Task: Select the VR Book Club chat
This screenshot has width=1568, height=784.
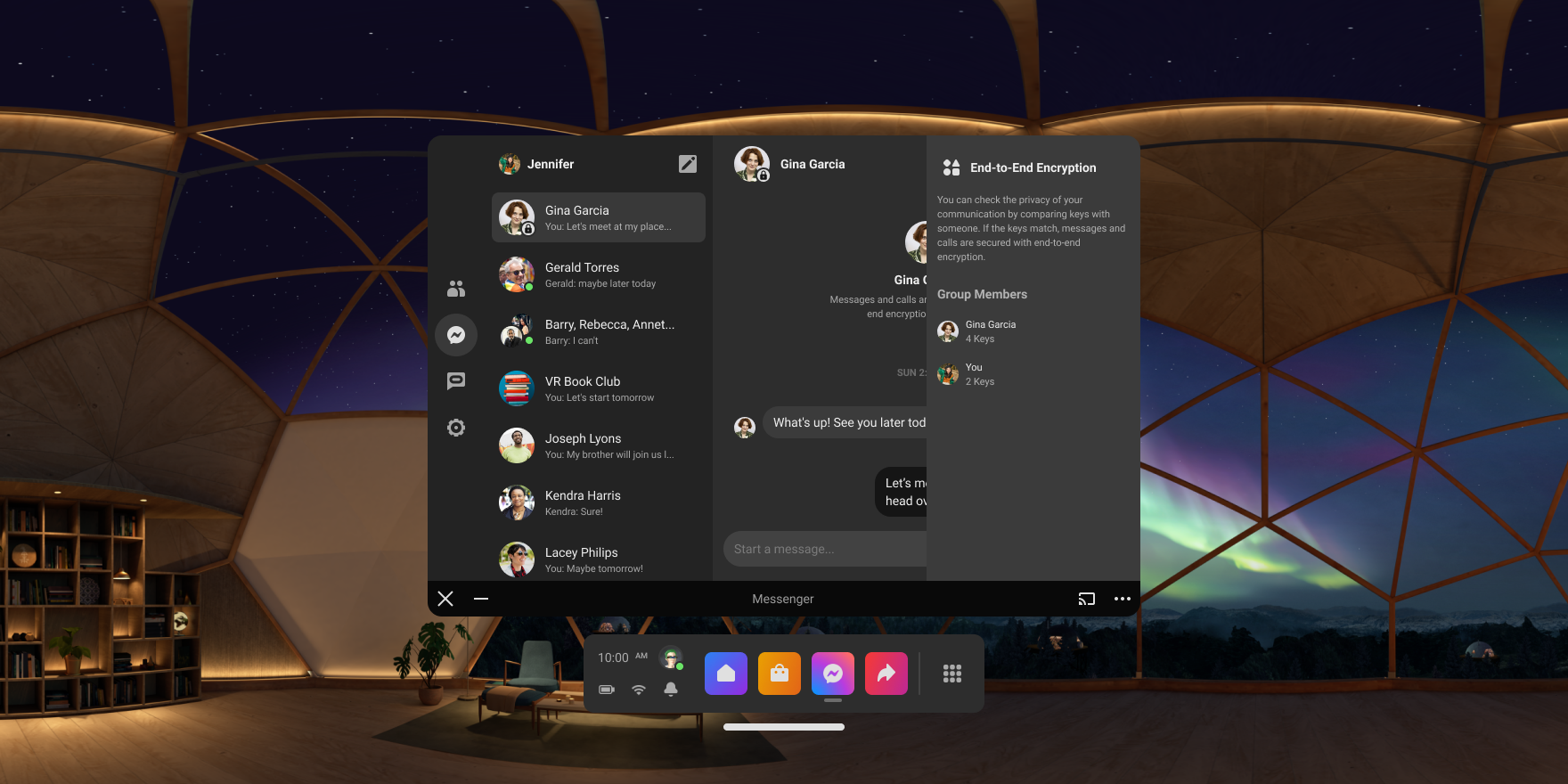Action: 599,388
